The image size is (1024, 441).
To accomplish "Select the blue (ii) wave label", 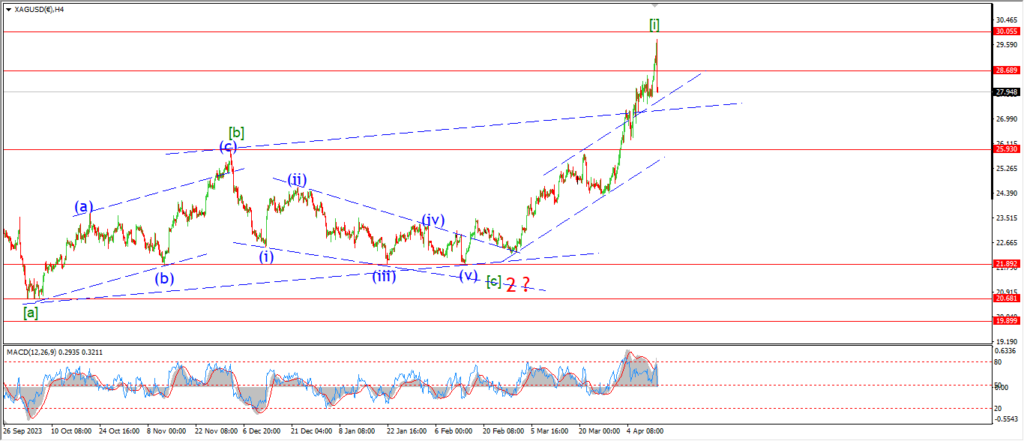I will tap(297, 179).
